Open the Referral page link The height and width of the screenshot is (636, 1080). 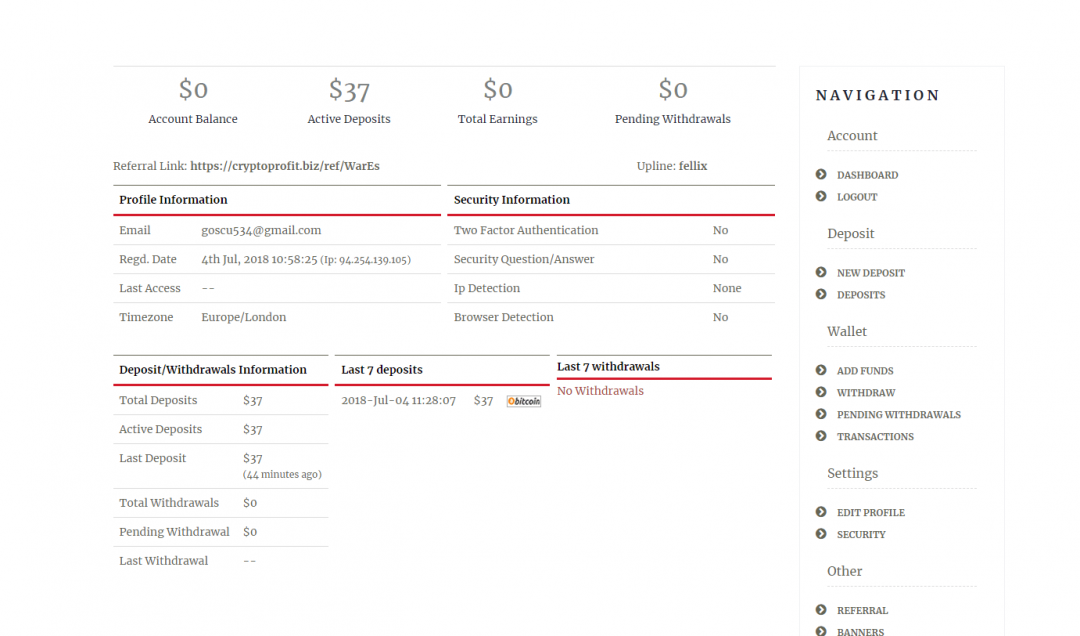[862, 610]
